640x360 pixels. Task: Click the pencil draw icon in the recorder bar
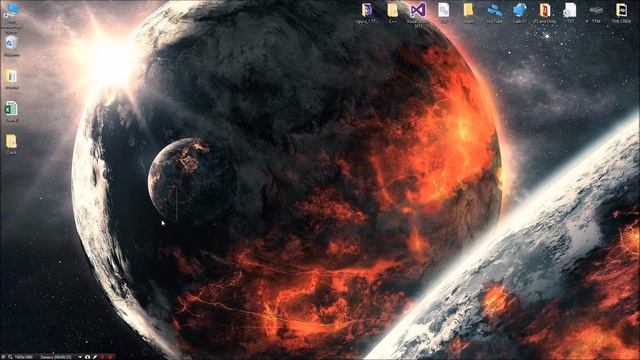point(95,357)
